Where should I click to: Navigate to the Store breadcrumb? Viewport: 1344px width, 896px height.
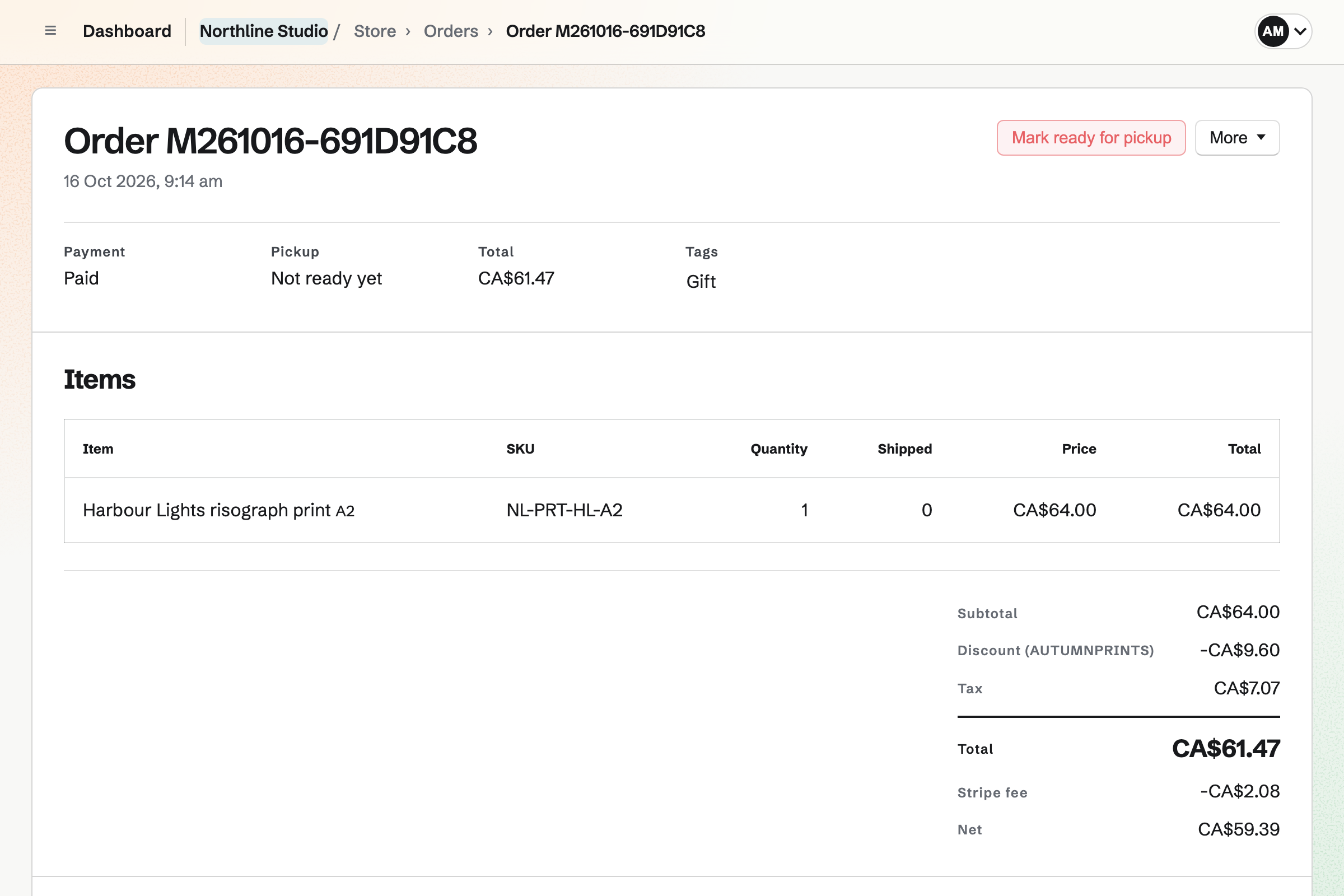pos(375,31)
